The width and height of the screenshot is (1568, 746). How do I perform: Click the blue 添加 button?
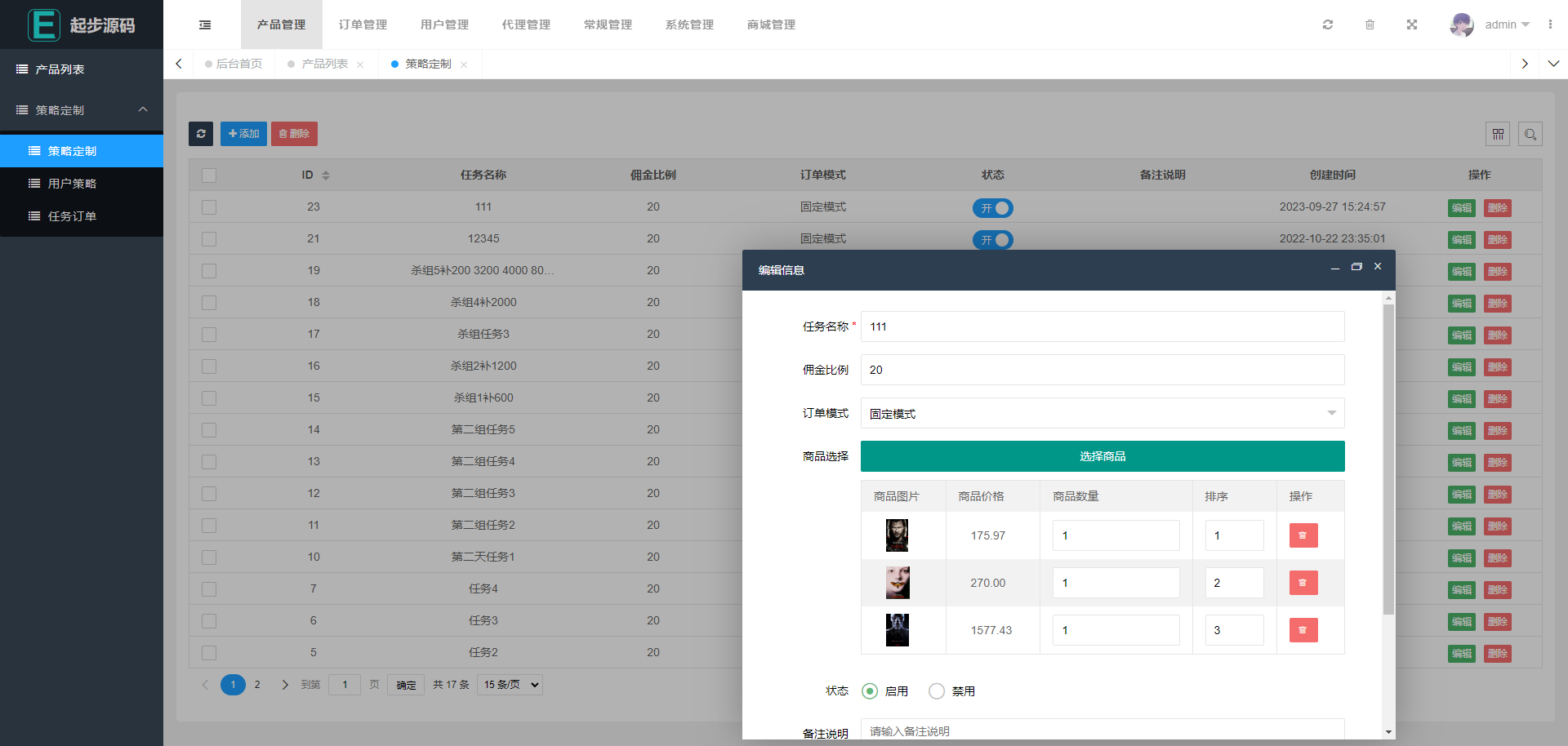pyautogui.click(x=243, y=134)
